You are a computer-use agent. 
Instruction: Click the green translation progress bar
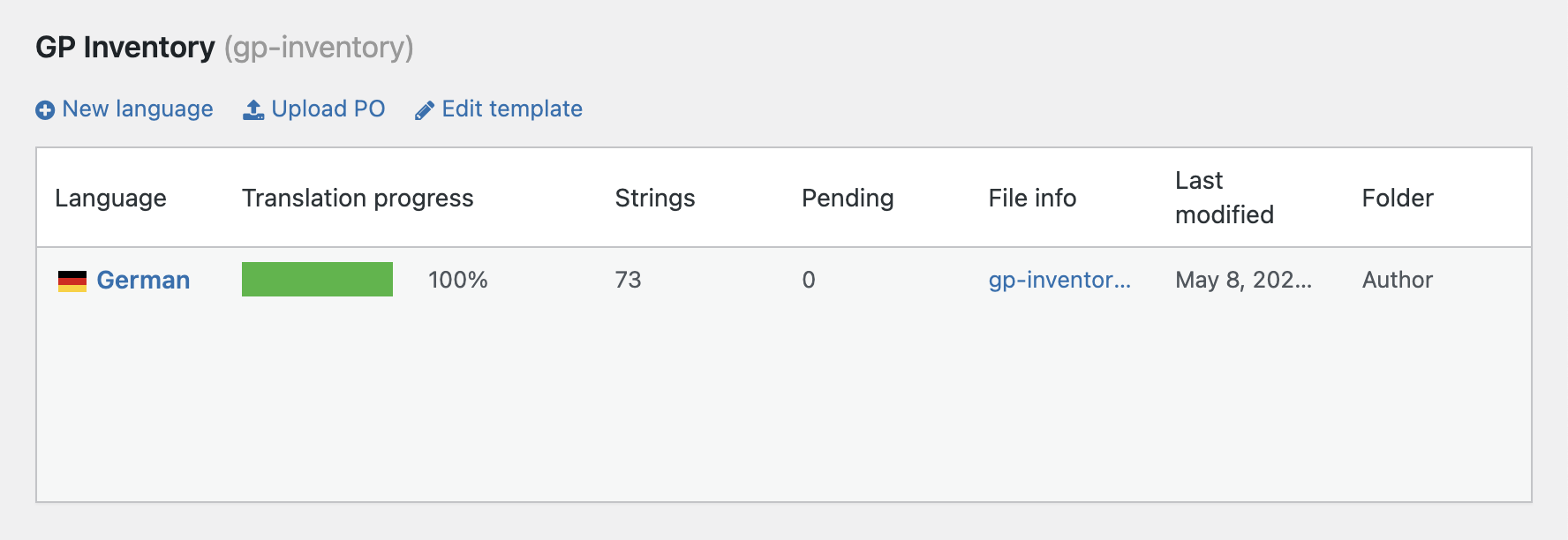tap(317, 279)
